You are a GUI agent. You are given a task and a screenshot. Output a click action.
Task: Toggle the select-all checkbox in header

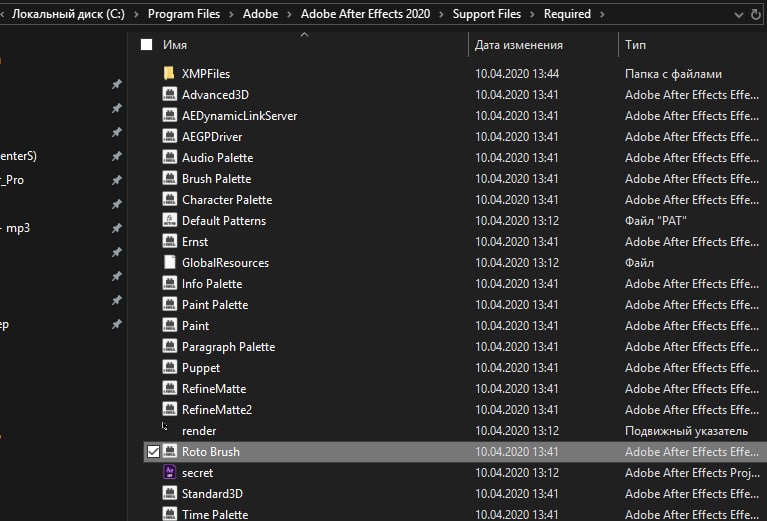[x=146, y=45]
